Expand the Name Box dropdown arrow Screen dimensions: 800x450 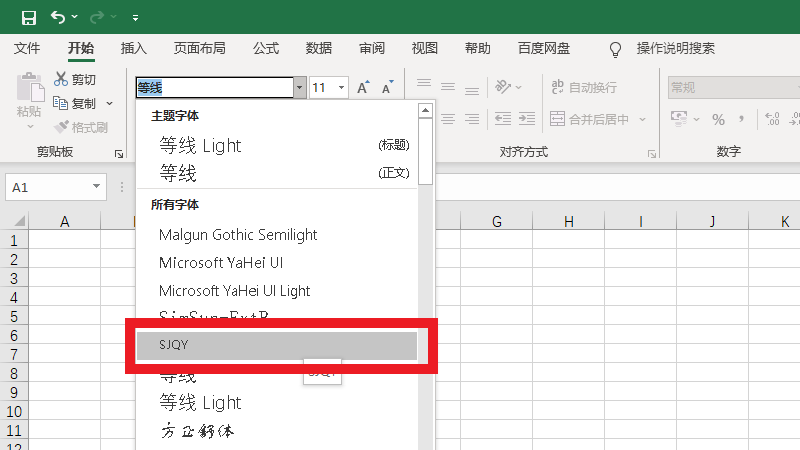[97, 187]
